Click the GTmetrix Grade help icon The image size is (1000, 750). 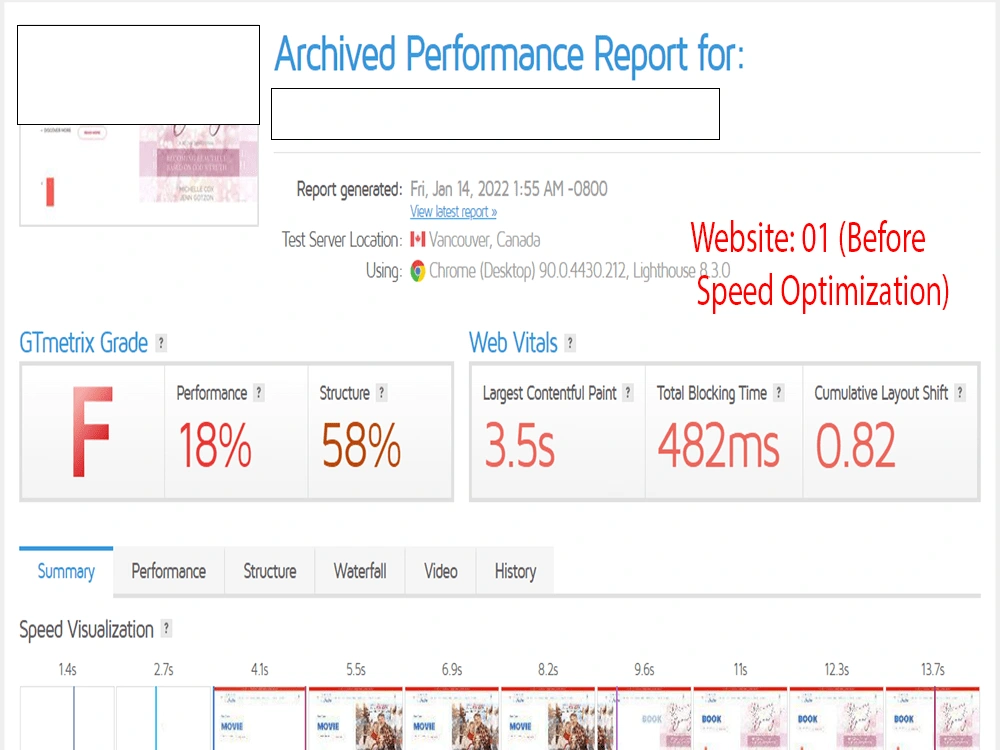click(x=161, y=343)
